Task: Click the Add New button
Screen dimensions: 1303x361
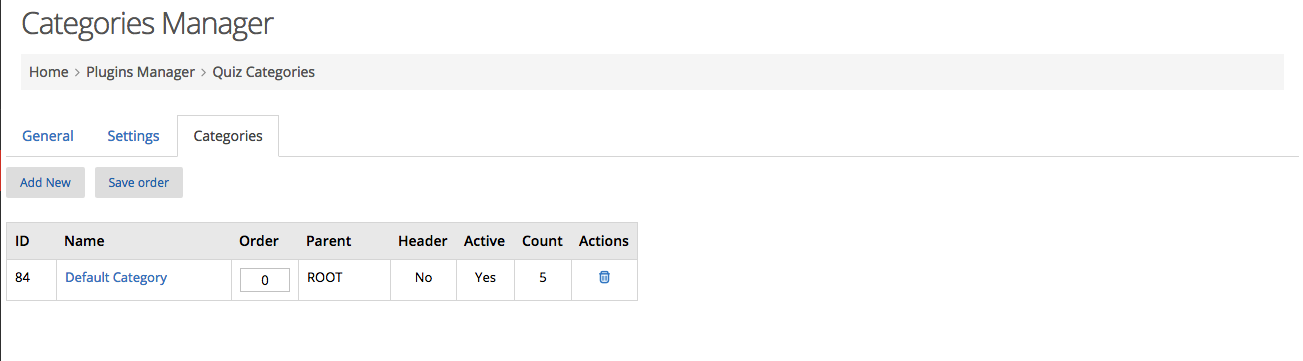Action: (x=45, y=182)
